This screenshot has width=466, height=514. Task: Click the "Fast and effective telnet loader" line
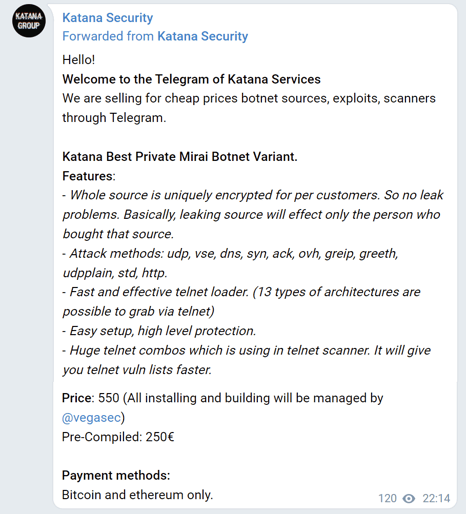pyautogui.click(x=241, y=302)
